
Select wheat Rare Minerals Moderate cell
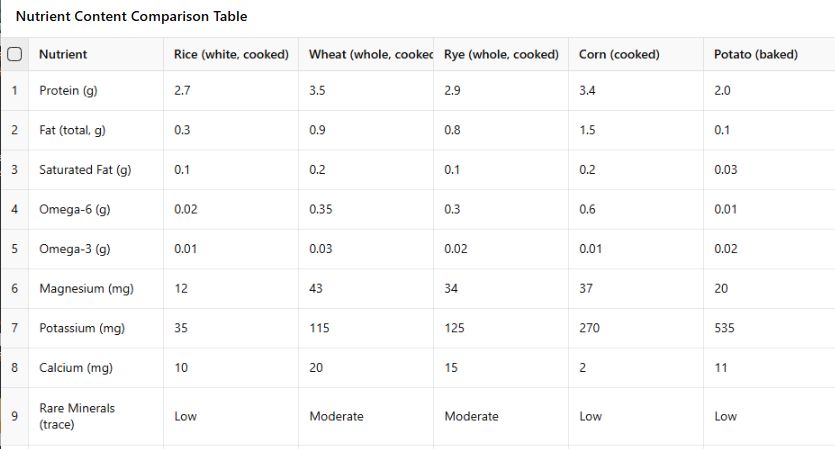pyautogui.click(x=366, y=416)
